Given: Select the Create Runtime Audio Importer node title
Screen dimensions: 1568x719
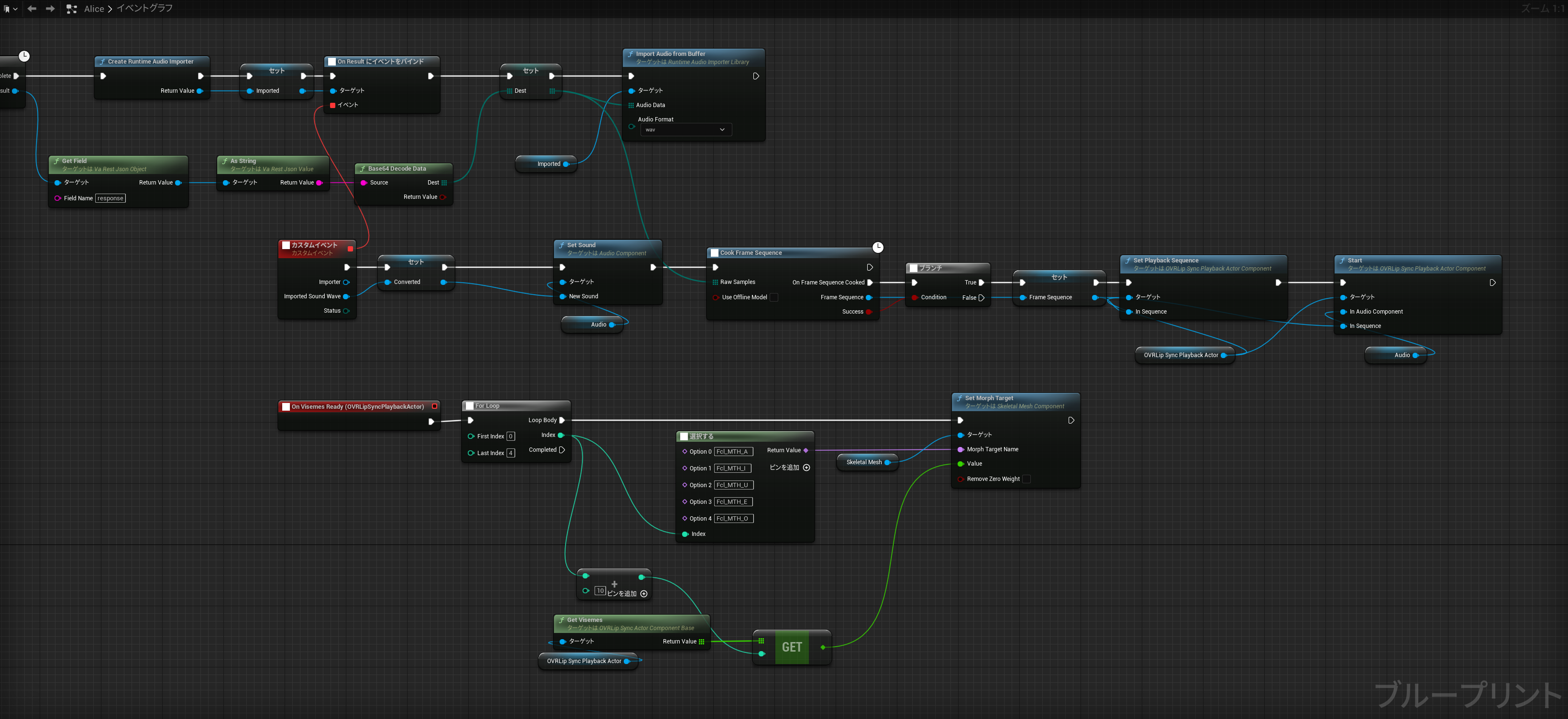Looking at the screenshot, I should (x=151, y=62).
